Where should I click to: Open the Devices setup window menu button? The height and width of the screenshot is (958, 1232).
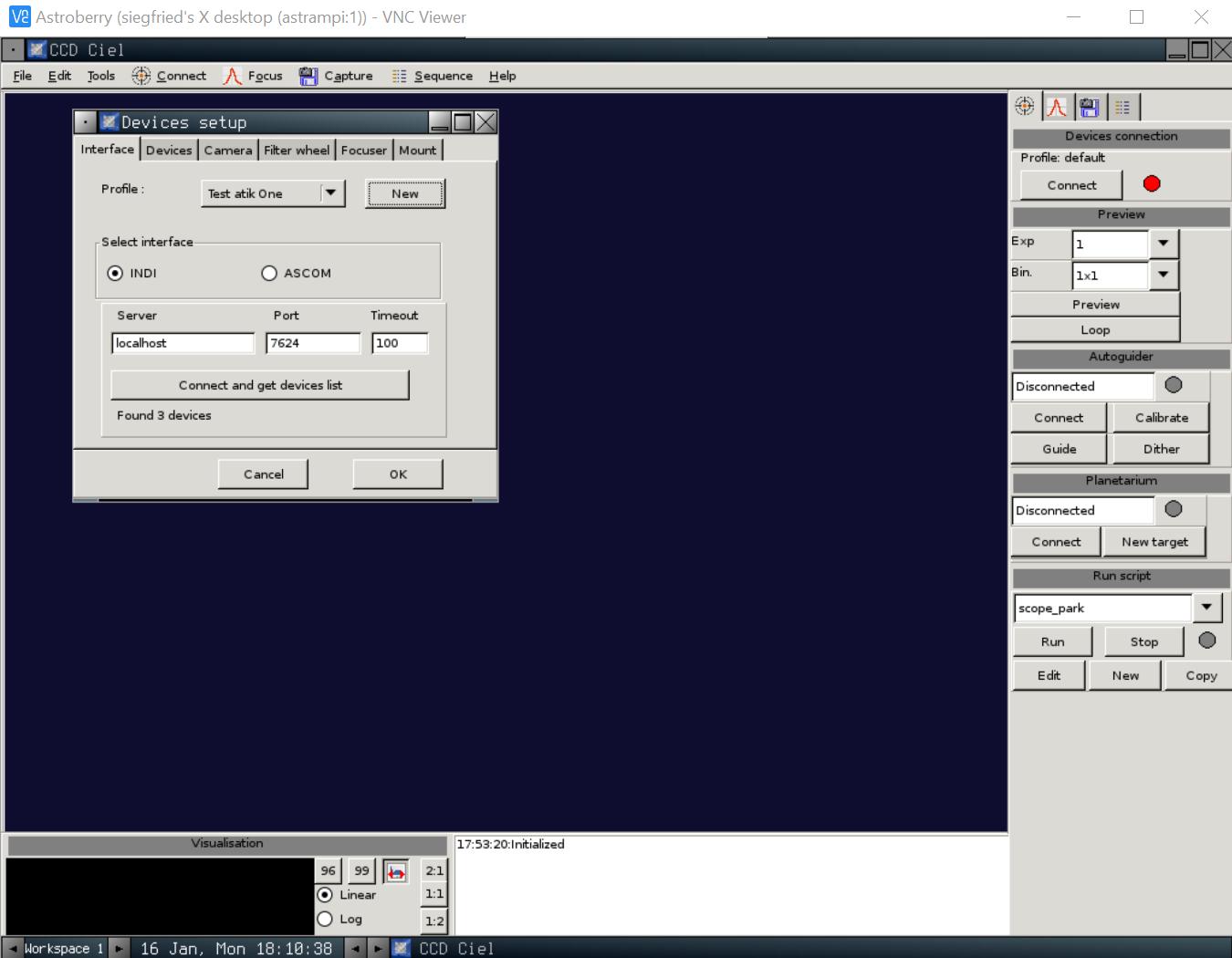pyautogui.click(x=85, y=121)
